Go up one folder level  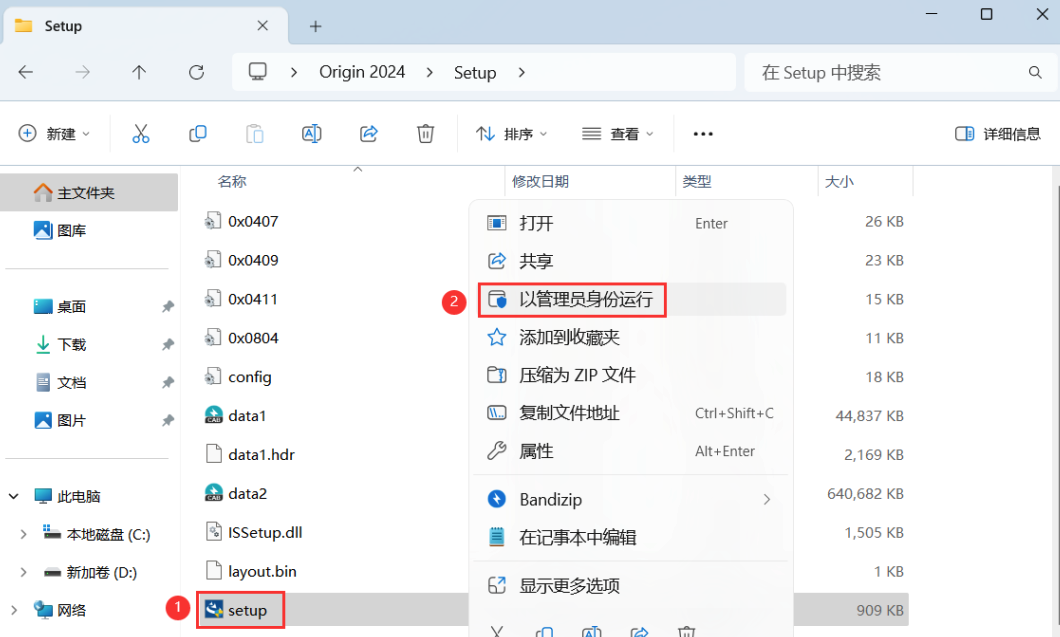pyautogui.click(x=139, y=72)
